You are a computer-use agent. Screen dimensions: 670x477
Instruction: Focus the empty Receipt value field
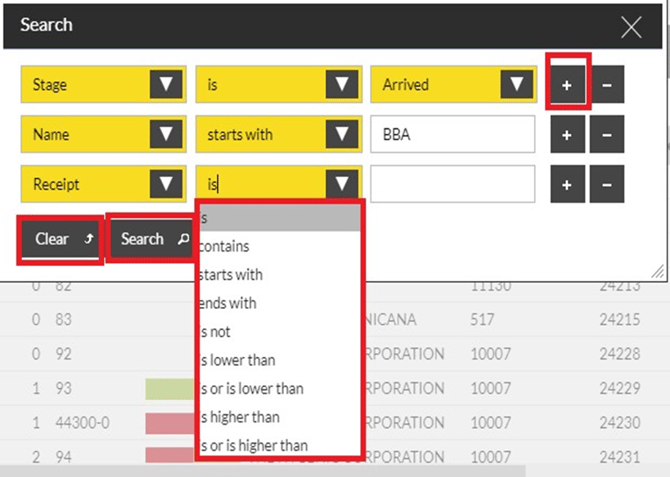click(452, 184)
